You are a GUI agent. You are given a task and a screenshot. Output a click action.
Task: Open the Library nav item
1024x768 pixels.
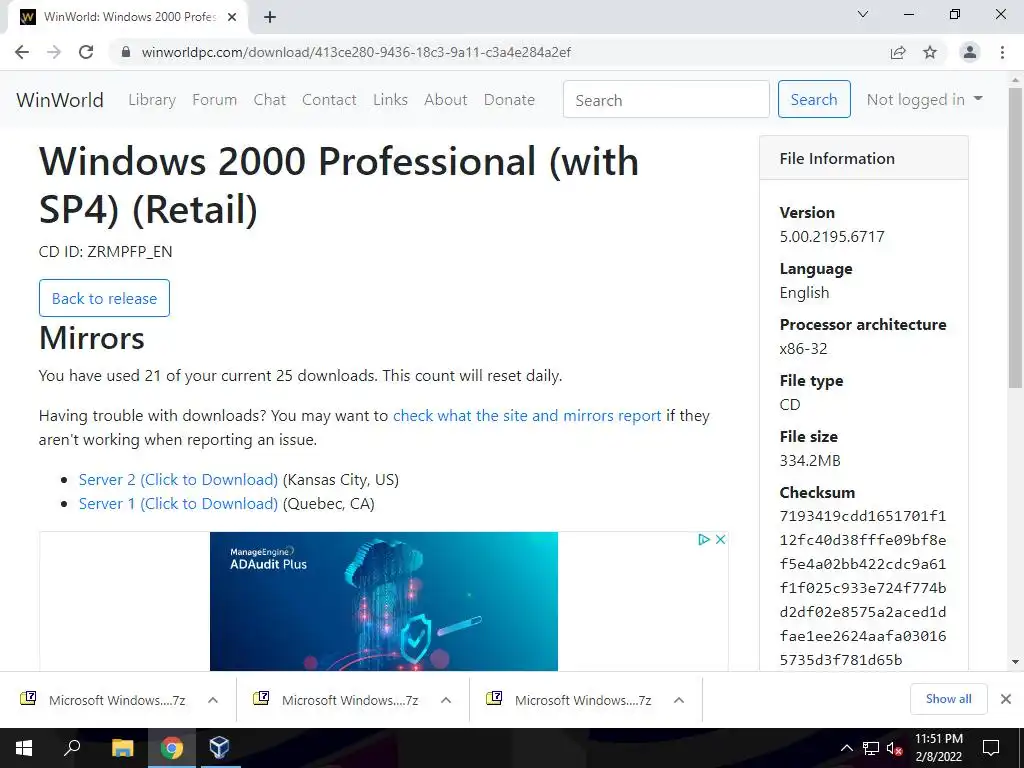152,100
